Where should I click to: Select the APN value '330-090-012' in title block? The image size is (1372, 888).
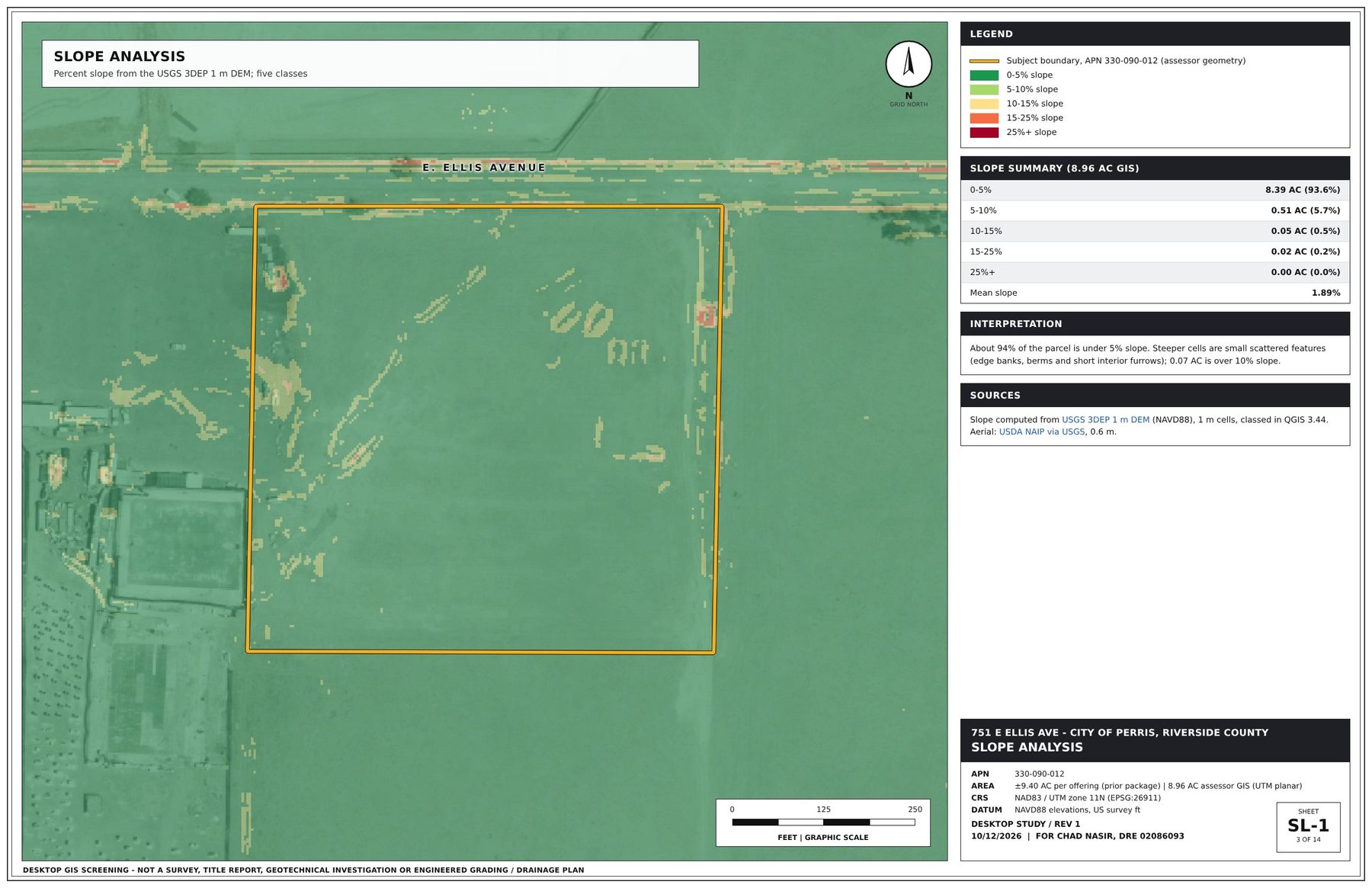[x=1039, y=774]
